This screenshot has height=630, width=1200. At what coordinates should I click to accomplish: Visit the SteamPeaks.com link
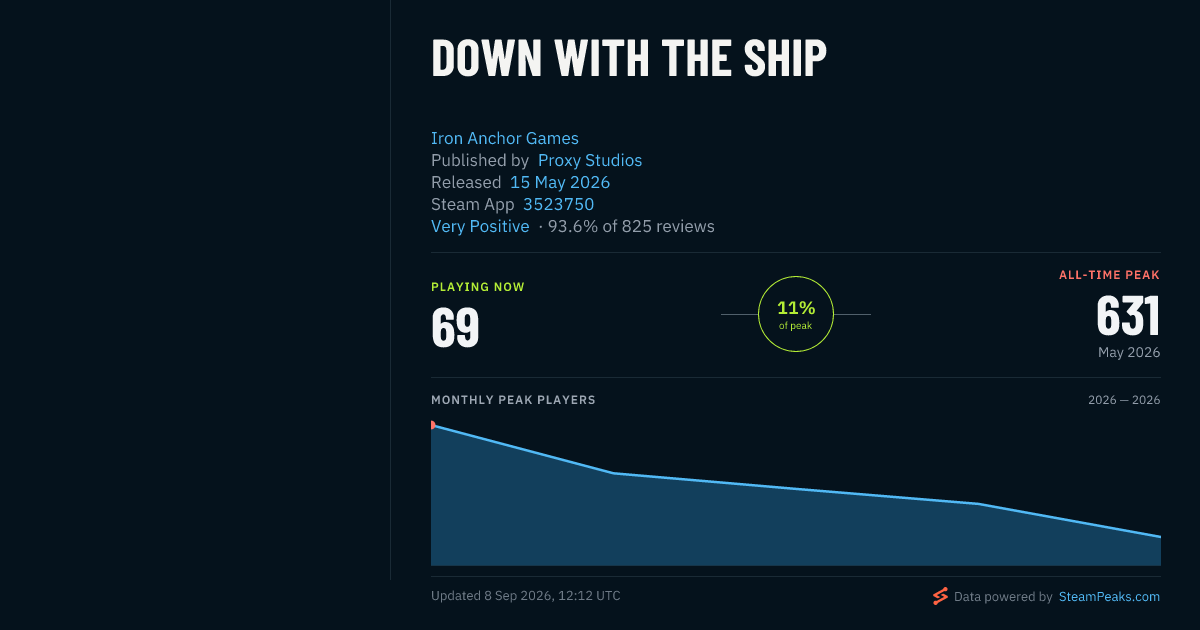[1109, 596]
